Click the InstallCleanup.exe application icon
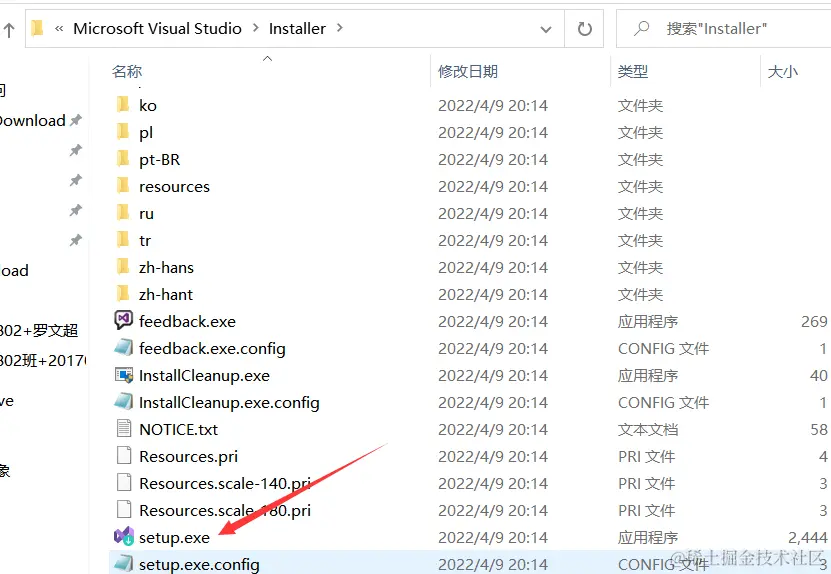 coord(123,375)
